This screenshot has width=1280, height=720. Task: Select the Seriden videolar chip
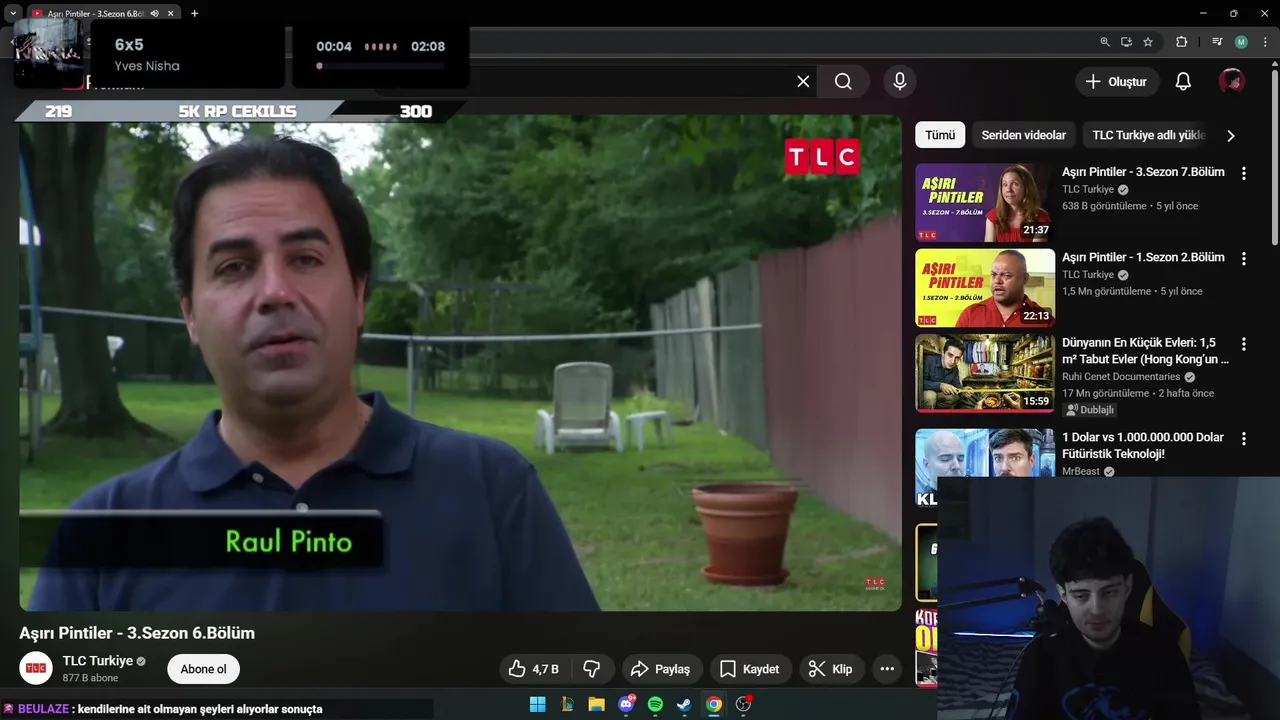click(1023, 135)
